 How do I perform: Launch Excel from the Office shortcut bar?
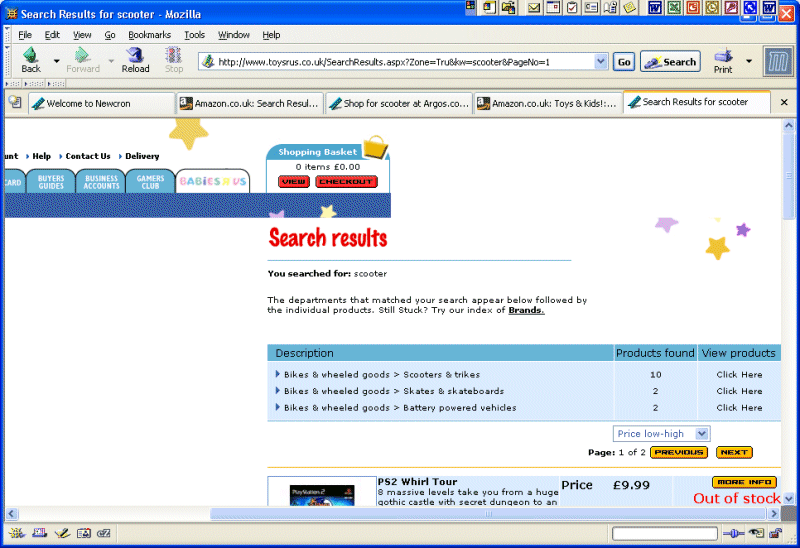(674, 7)
